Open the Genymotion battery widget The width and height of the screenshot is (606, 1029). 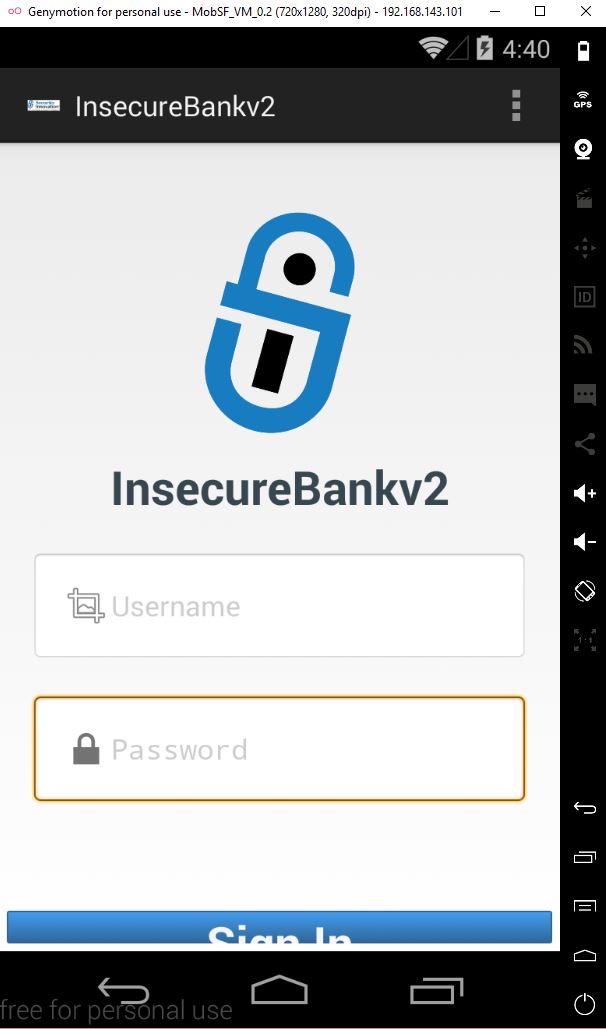584,51
